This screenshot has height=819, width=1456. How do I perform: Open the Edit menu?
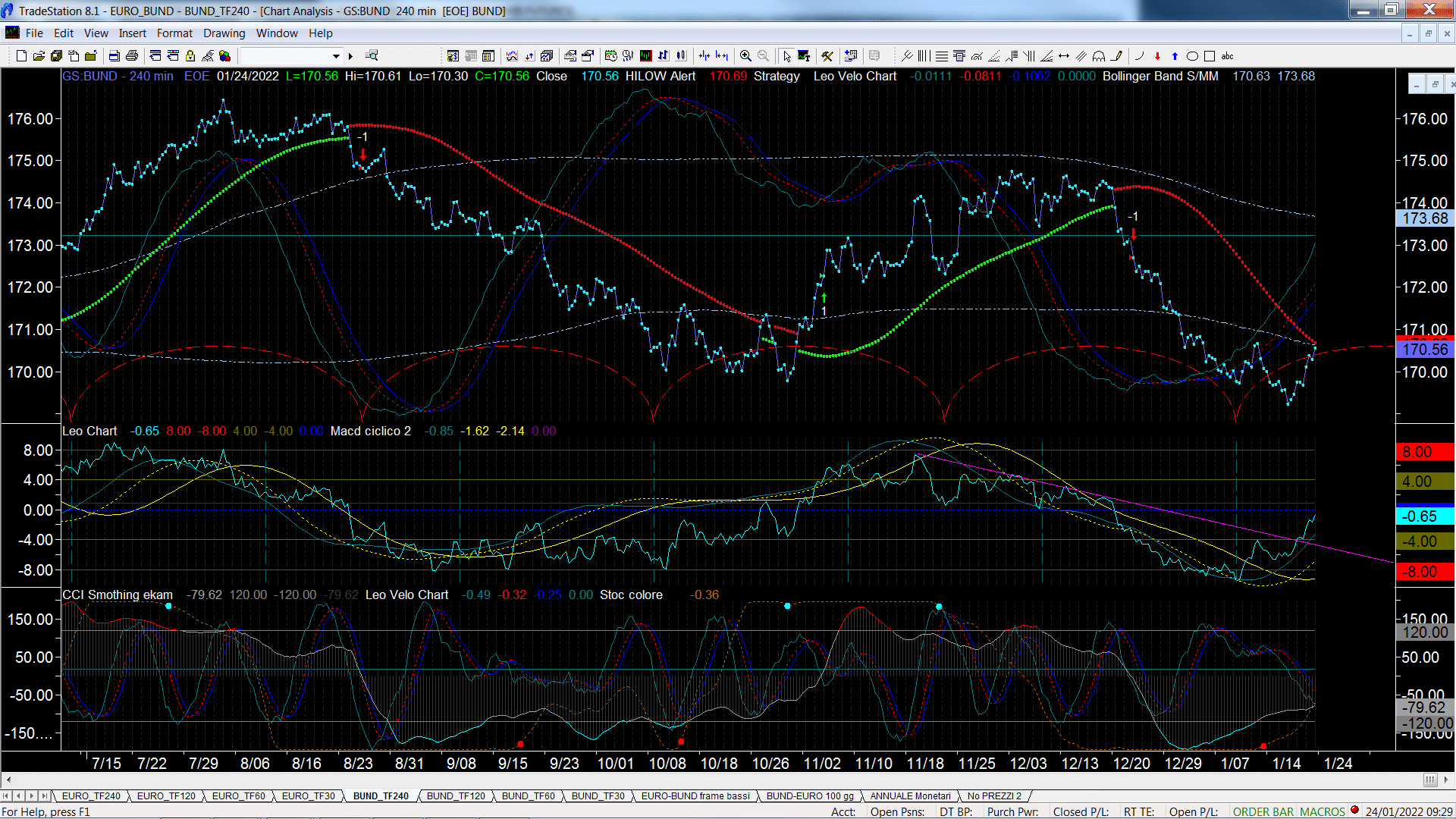[64, 33]
